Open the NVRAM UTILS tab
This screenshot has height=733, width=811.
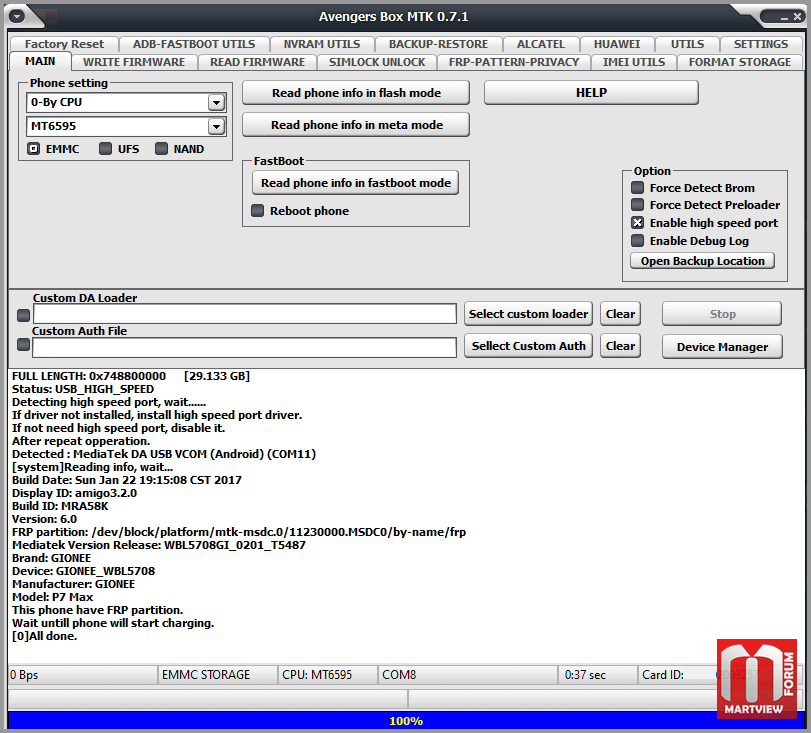tap(322, 44)
